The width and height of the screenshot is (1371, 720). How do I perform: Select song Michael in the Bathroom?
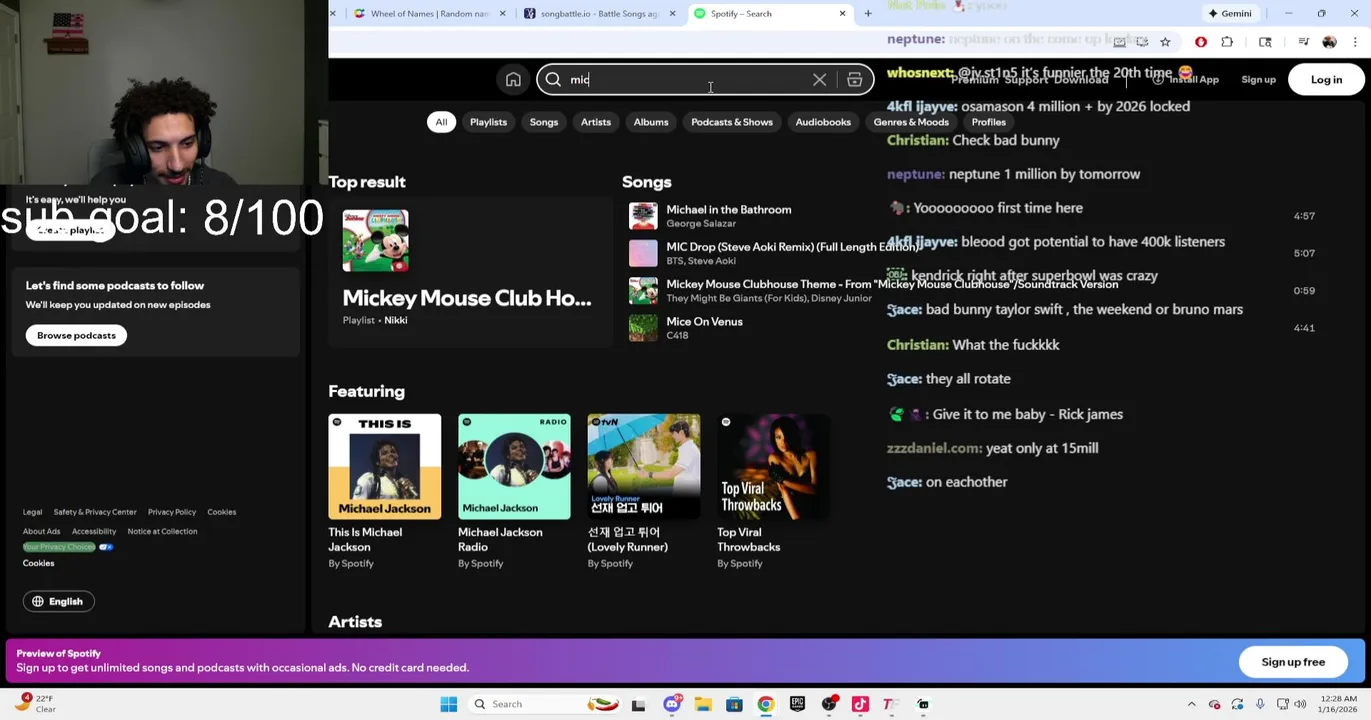point(729,210)
